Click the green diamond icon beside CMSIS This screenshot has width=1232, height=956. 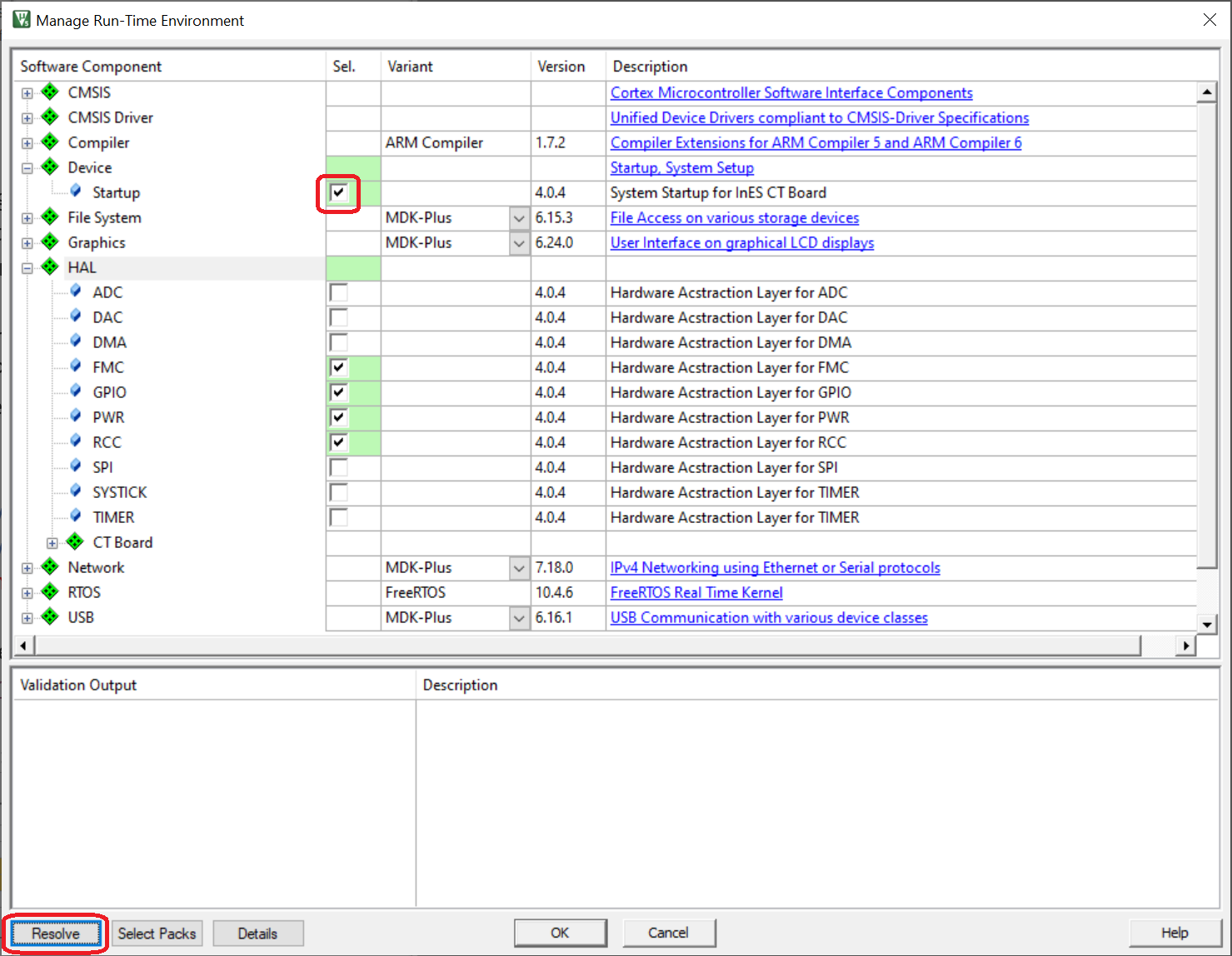[50, 92]
